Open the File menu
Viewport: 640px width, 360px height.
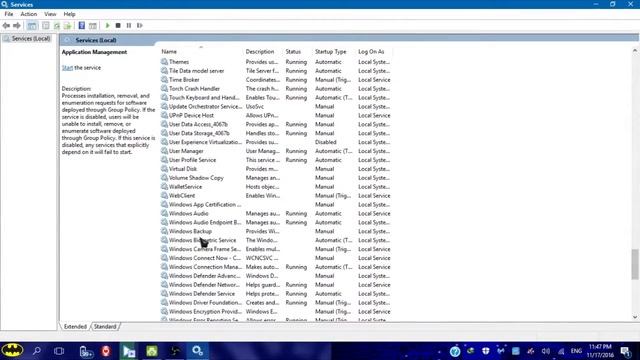point(9,14)
